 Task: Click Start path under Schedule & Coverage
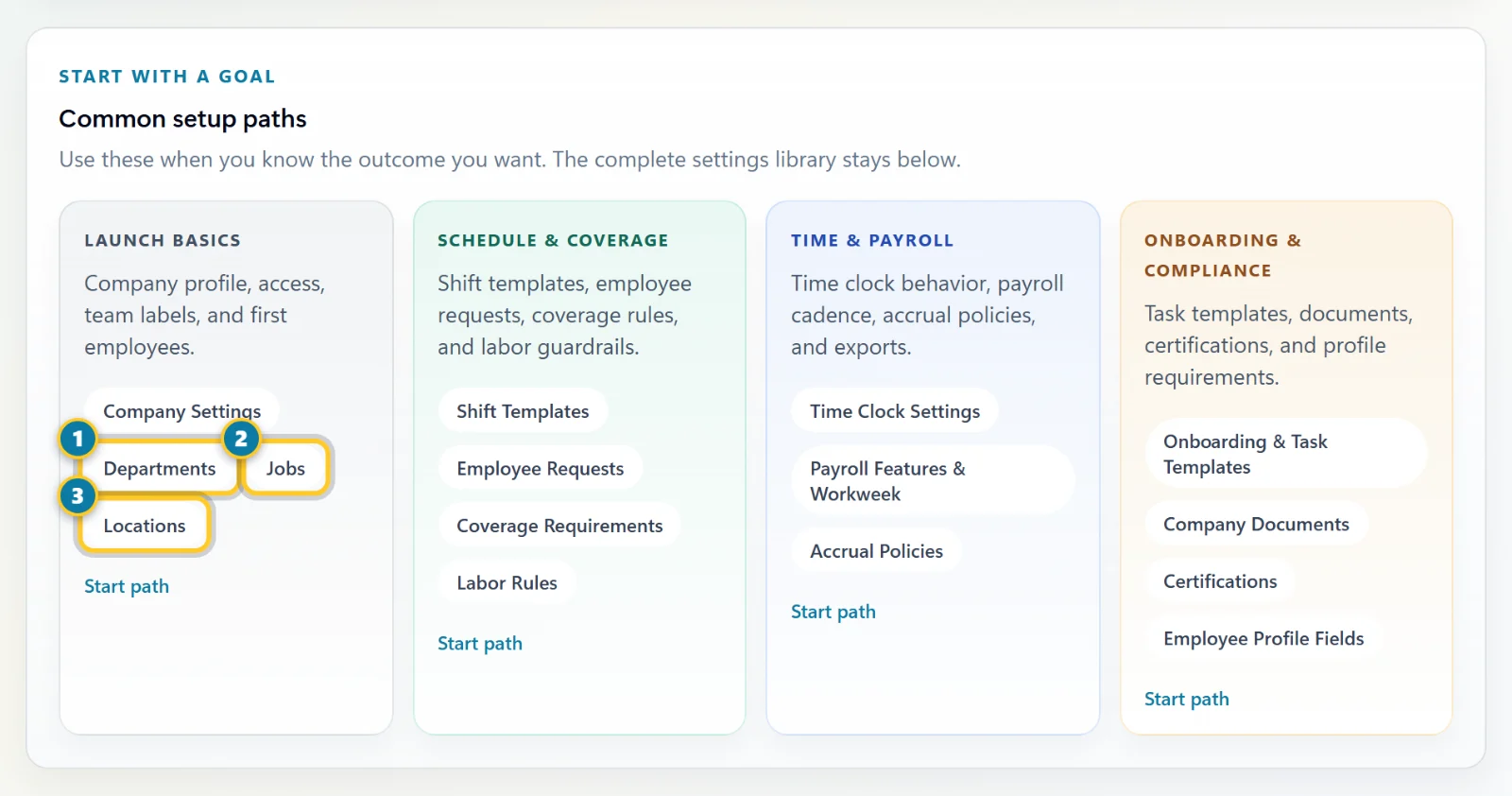480,644
